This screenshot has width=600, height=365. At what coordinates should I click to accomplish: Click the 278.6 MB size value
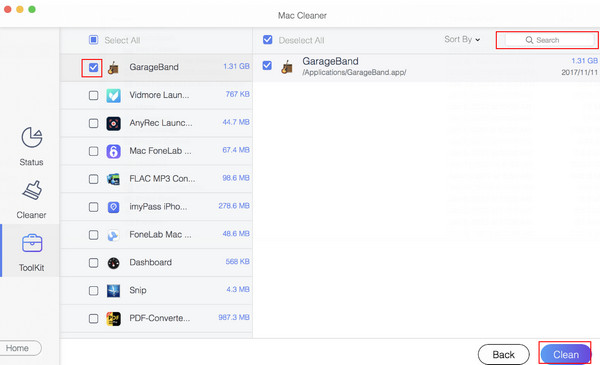point(234,205)
